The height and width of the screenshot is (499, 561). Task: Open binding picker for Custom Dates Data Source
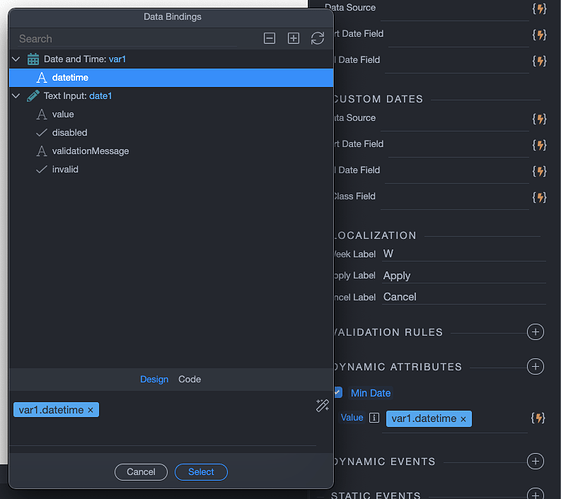[539, 119]
